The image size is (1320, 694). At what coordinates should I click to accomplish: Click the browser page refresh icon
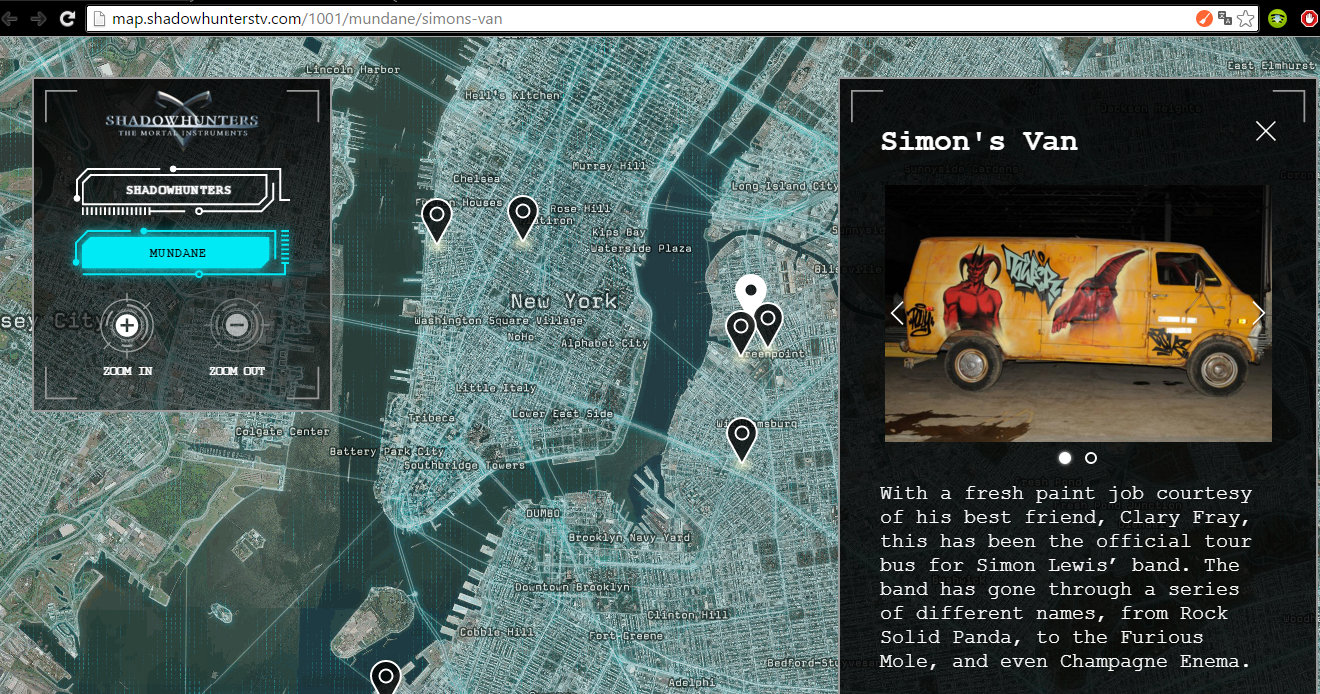(67, 17)
